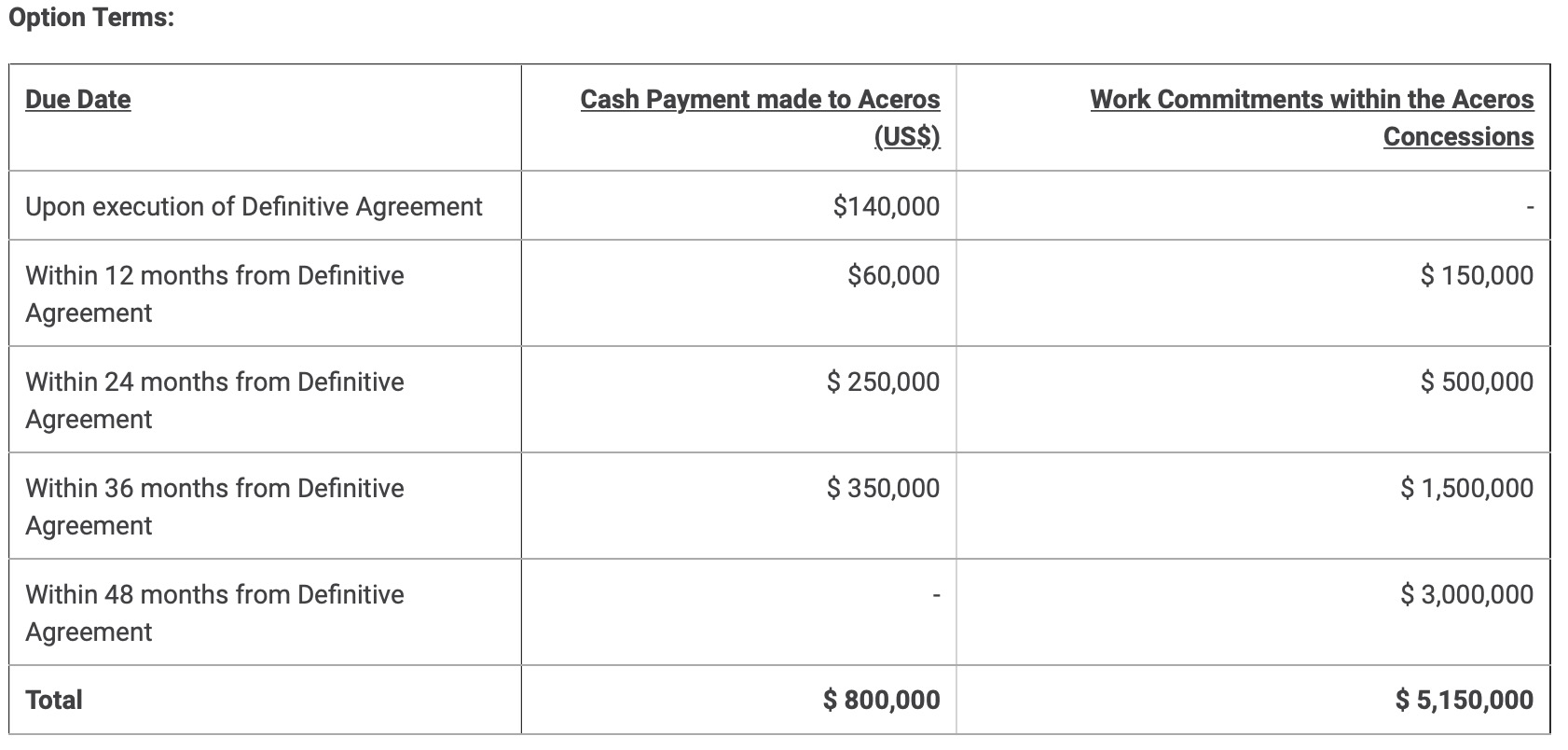Click the $ 5,150,000 total work commitments
Screen dimensions: 1568x750
coord(1465,700)
